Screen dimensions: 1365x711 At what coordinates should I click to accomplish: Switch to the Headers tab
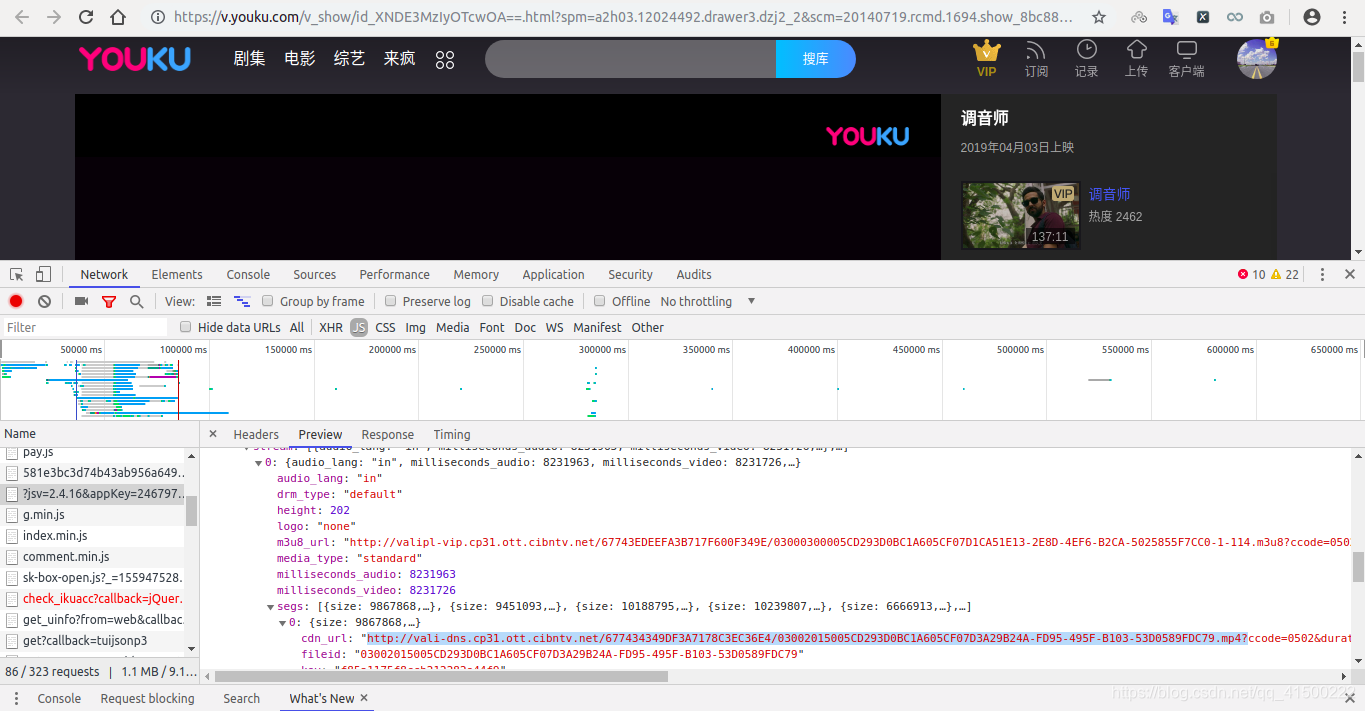coord(256,434)
